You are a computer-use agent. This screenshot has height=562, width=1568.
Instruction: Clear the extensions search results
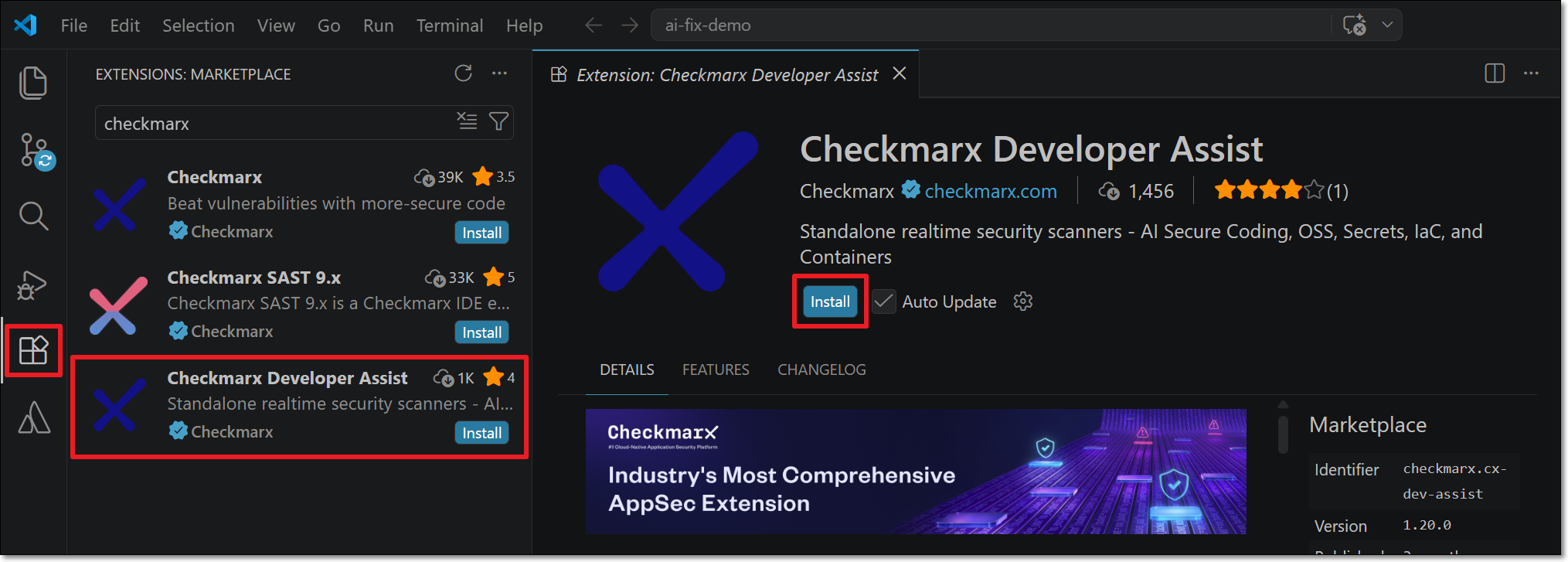[467, 121]
